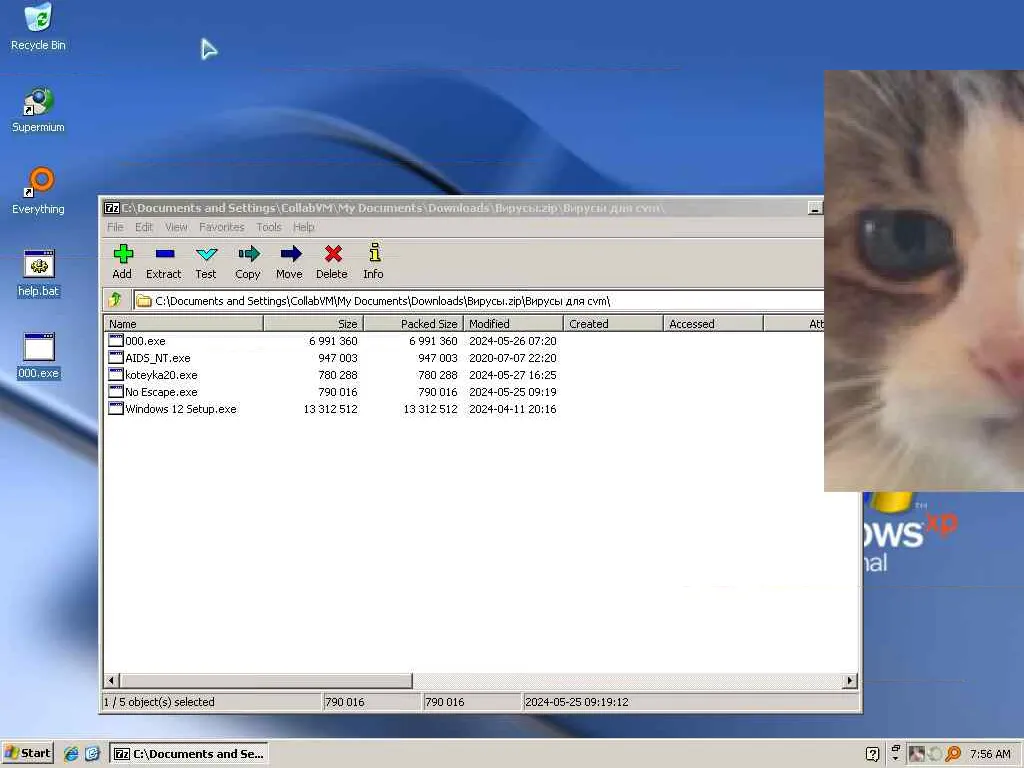
Task: Click the second quick launch icon
Action: 92,754
